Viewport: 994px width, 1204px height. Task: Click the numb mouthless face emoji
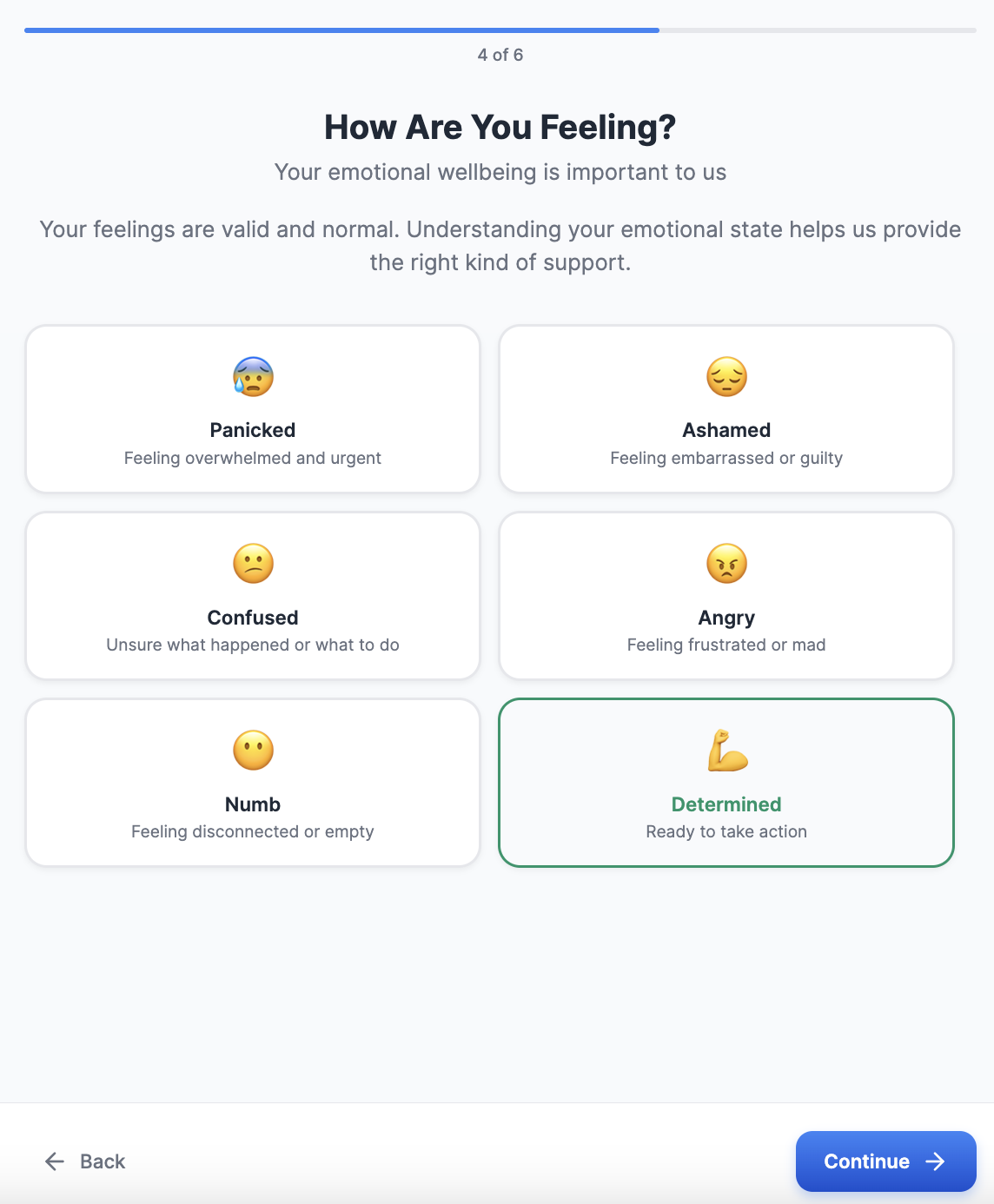[253, 751]
